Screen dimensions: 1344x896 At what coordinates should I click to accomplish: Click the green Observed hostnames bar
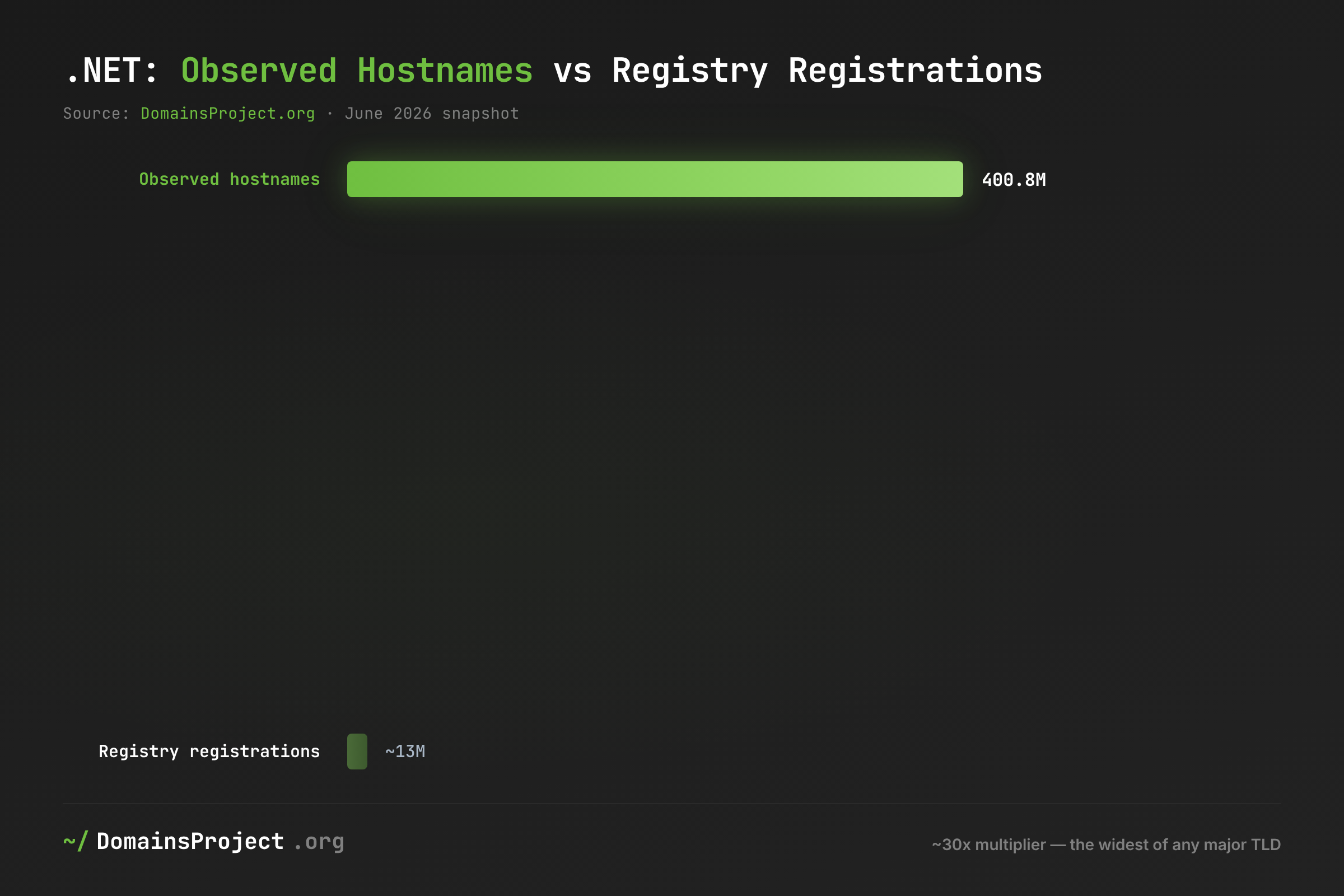point(655,179)
